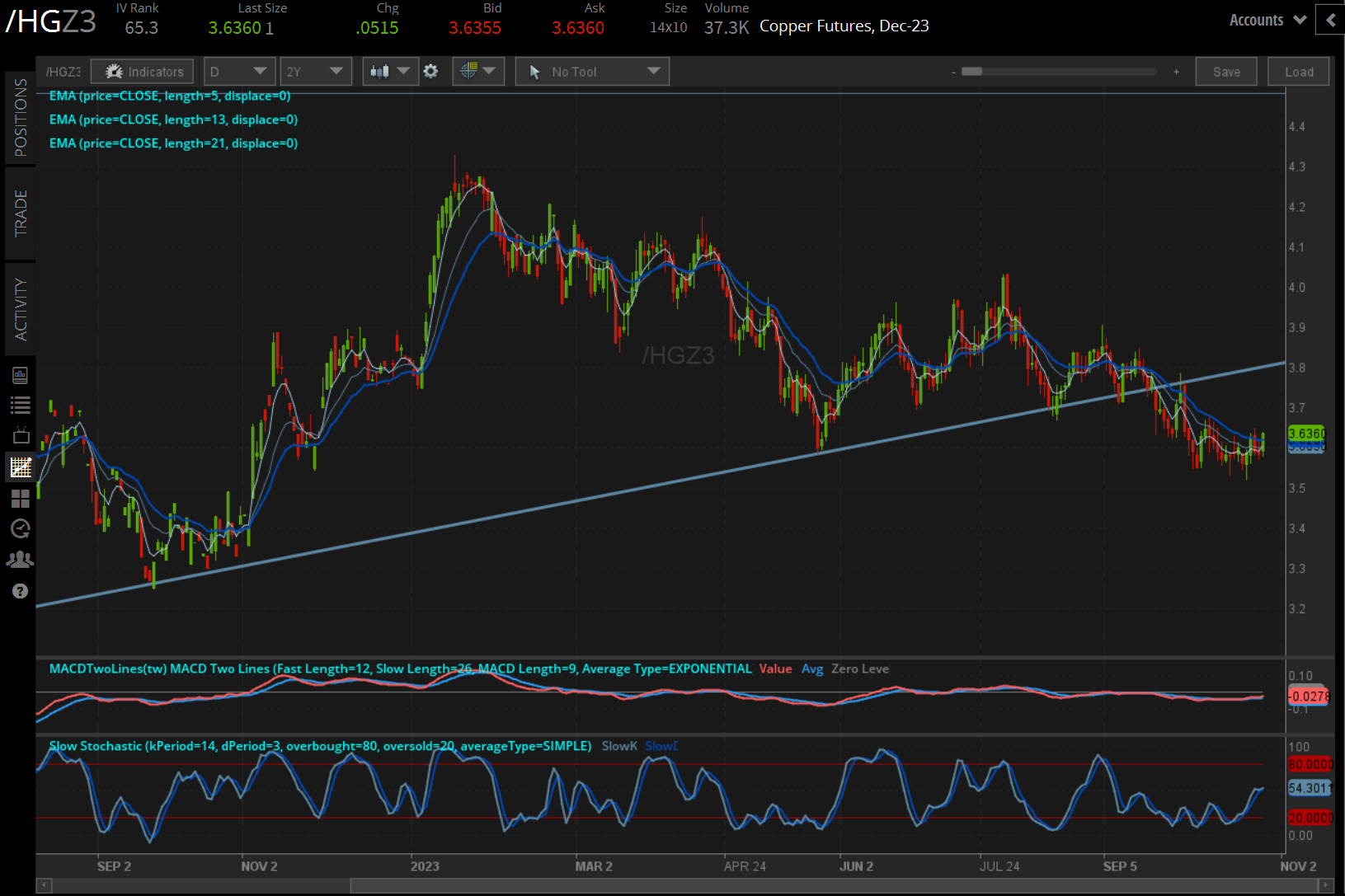
Task: Open the four-square grid layout icon
Action: coord(20,499)
